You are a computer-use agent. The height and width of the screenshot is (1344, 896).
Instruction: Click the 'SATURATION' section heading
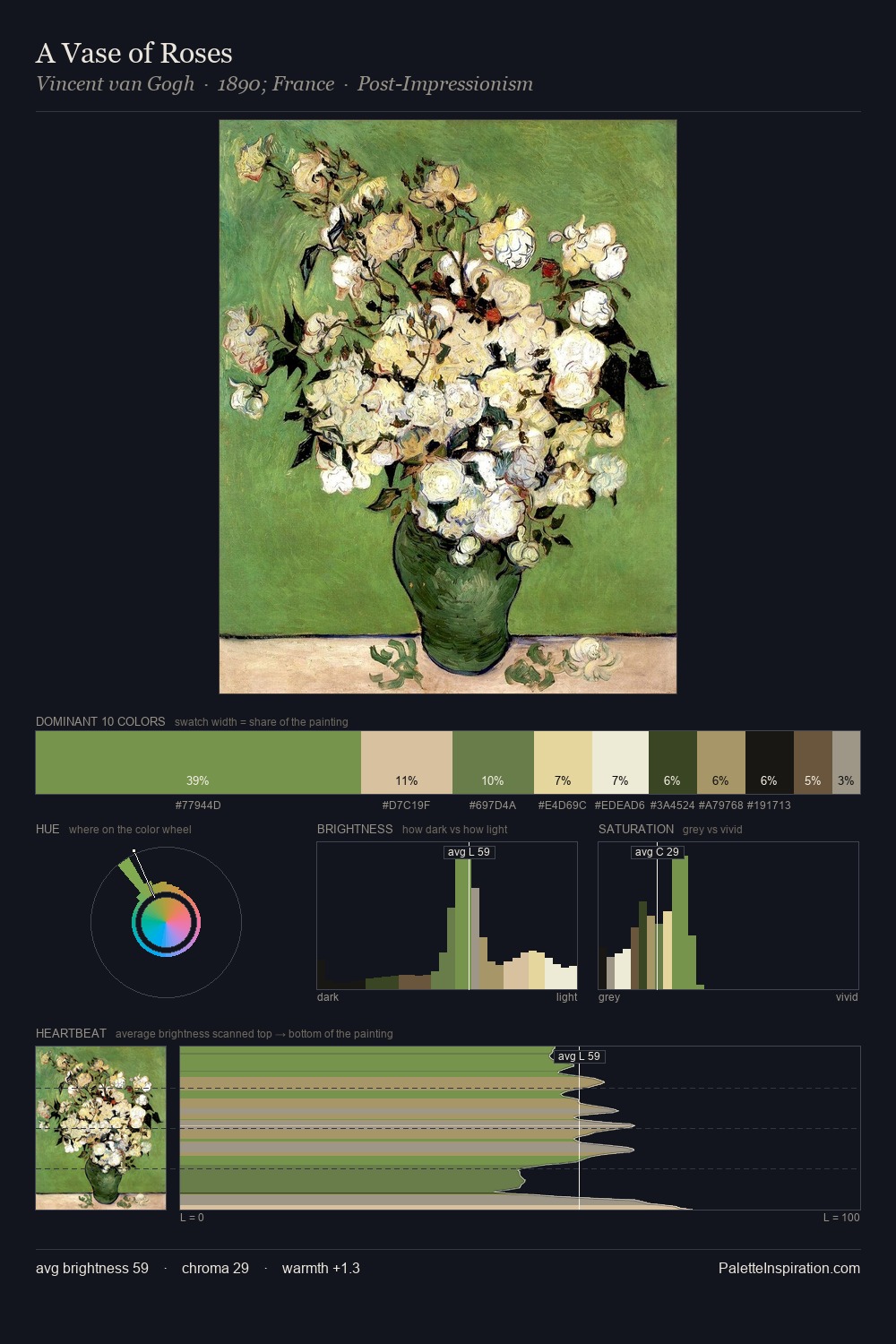[636, 829]
